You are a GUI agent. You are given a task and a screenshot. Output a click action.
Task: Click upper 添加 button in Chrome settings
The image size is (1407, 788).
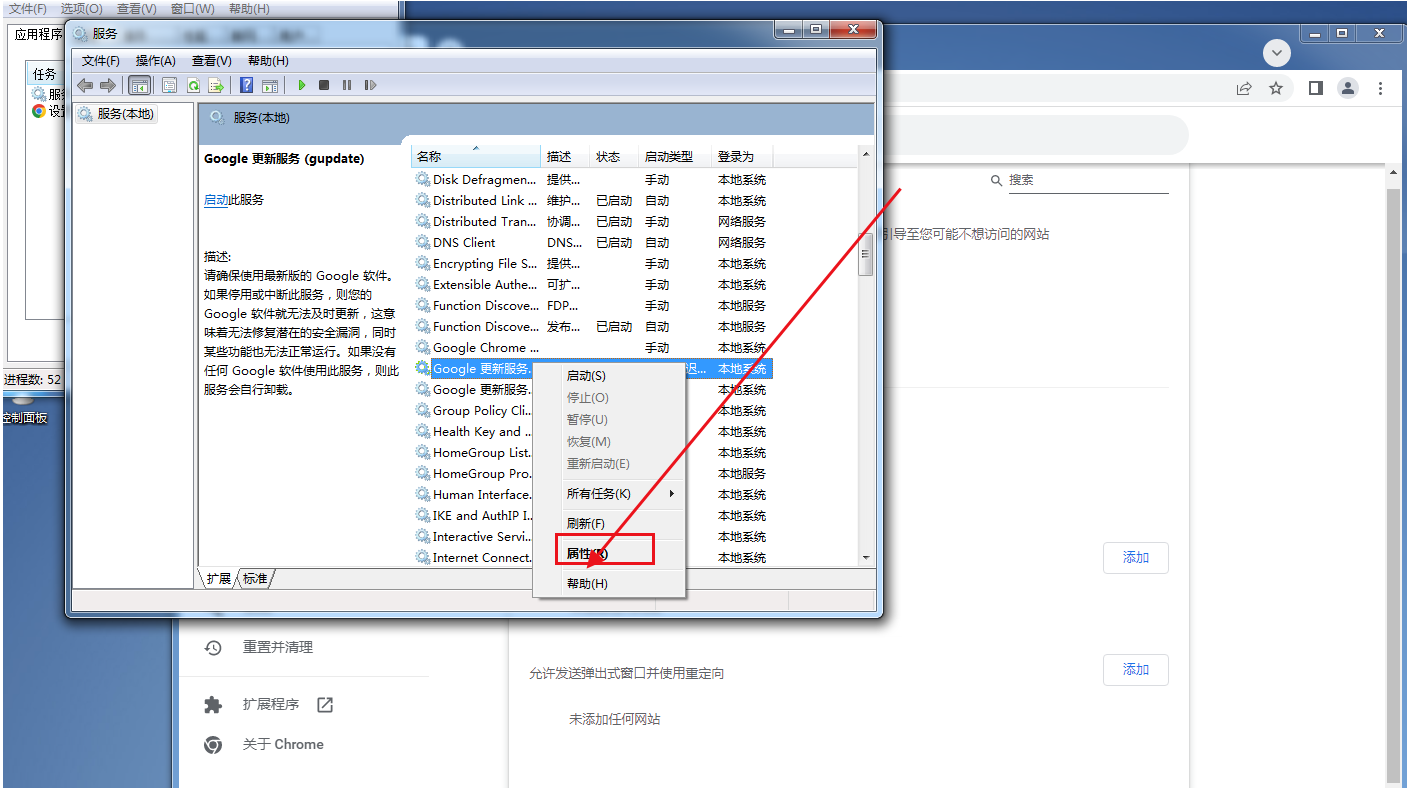pyautogui.click(x=1136, y=558)
